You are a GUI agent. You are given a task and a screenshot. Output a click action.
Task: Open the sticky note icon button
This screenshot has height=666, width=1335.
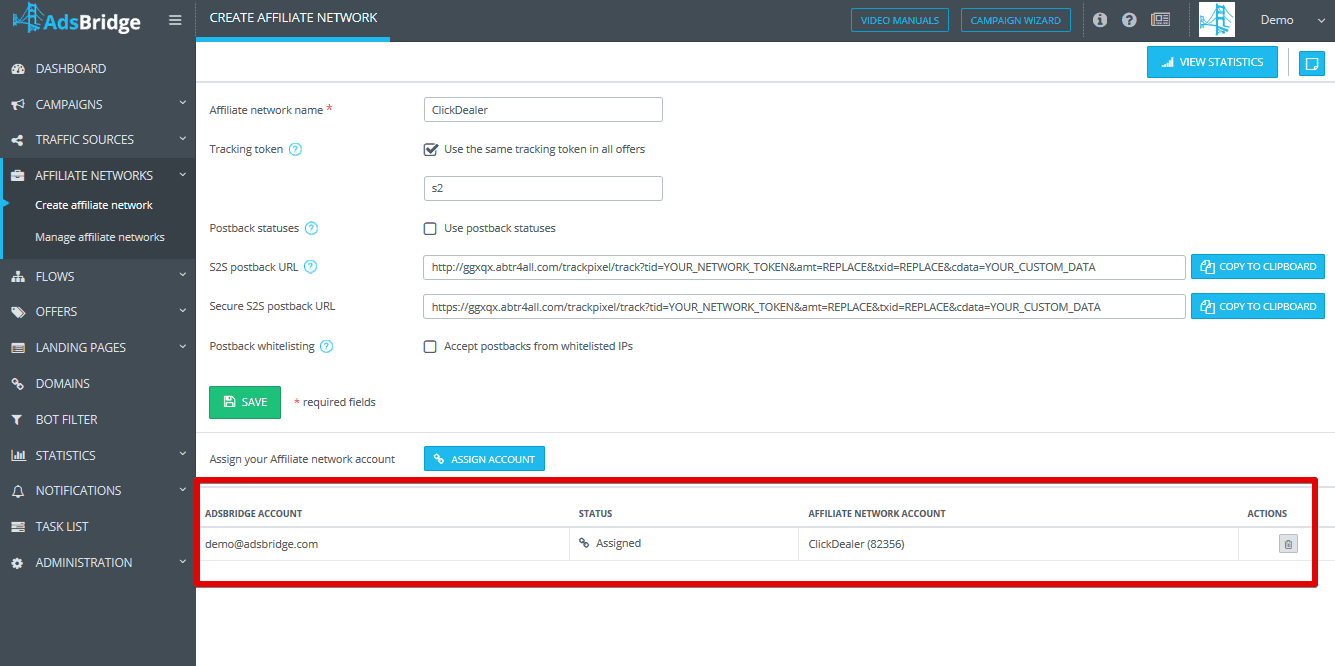(1311, 63)
